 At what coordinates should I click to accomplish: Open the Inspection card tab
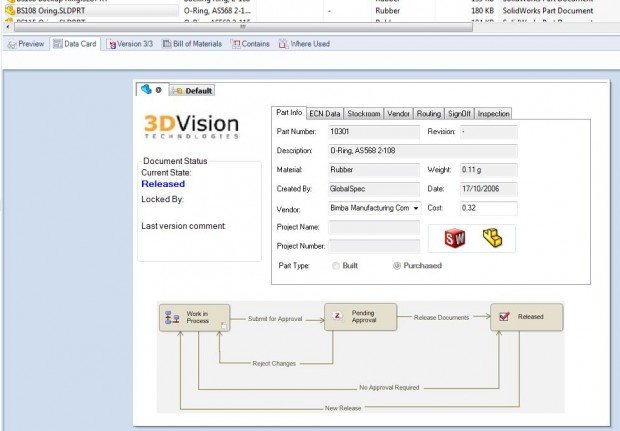(493, 114)
